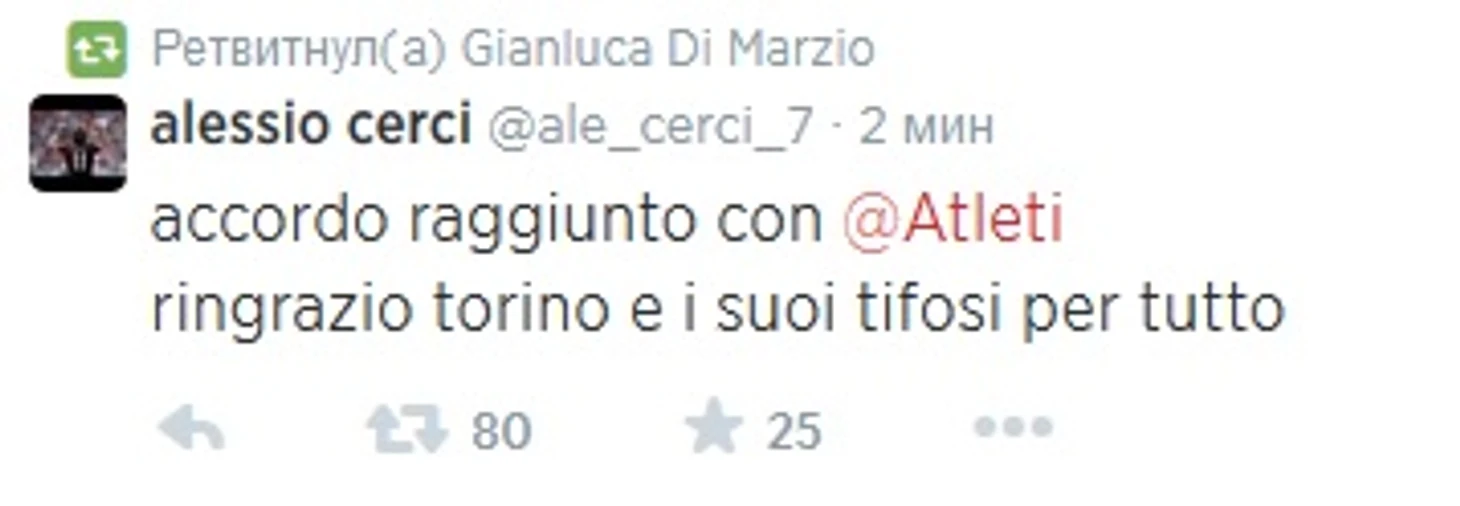
Task: Open alessio cerci's avatar thumbnail
Action: (77, 142)
